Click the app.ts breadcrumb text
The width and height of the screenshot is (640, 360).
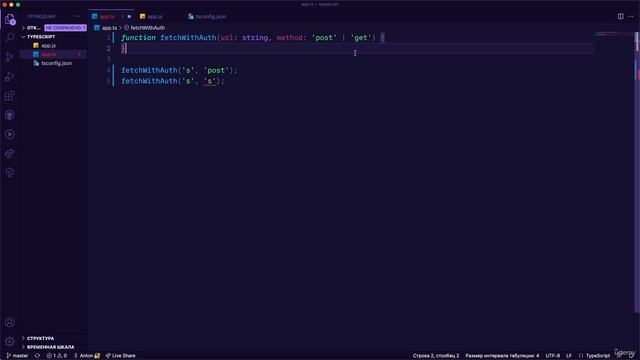109,28
